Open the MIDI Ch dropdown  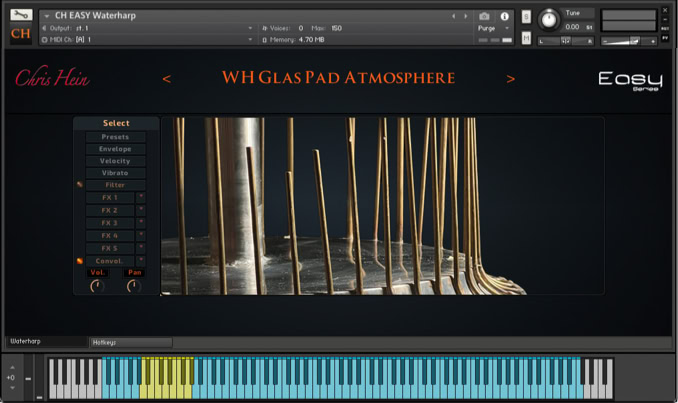coord(250,40)
